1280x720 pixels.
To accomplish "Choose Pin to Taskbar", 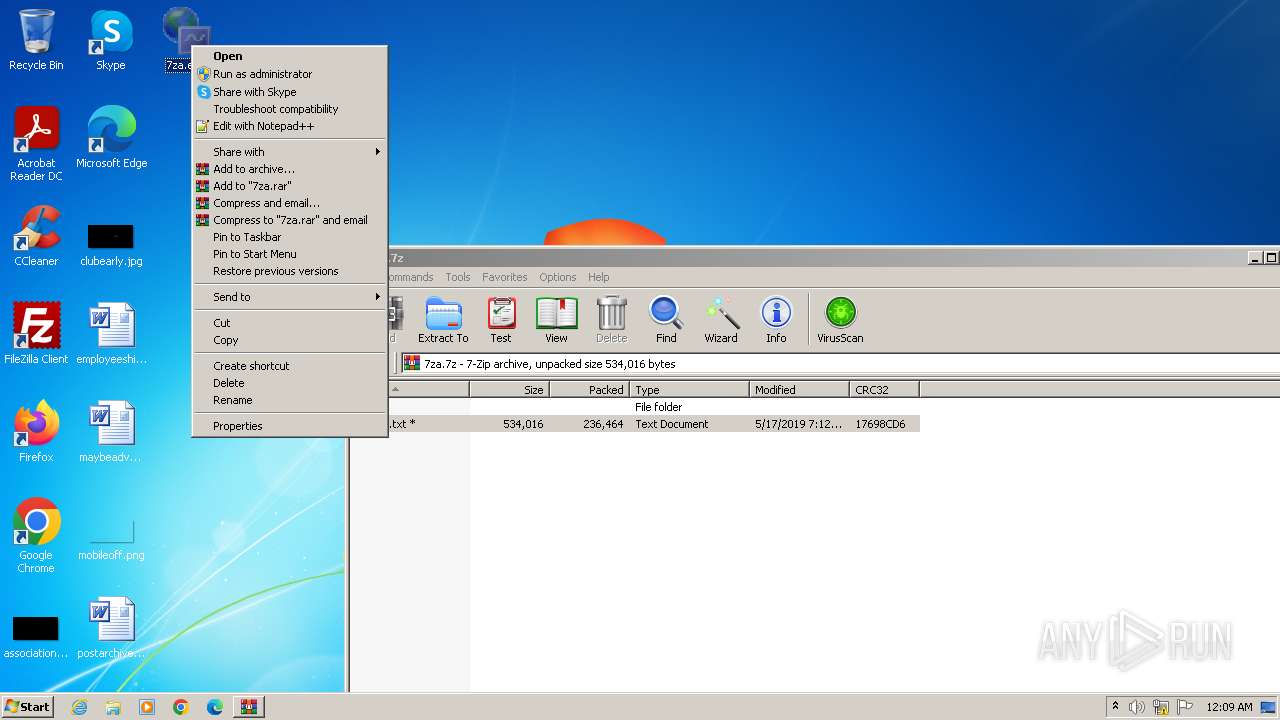I will (289, 237).
